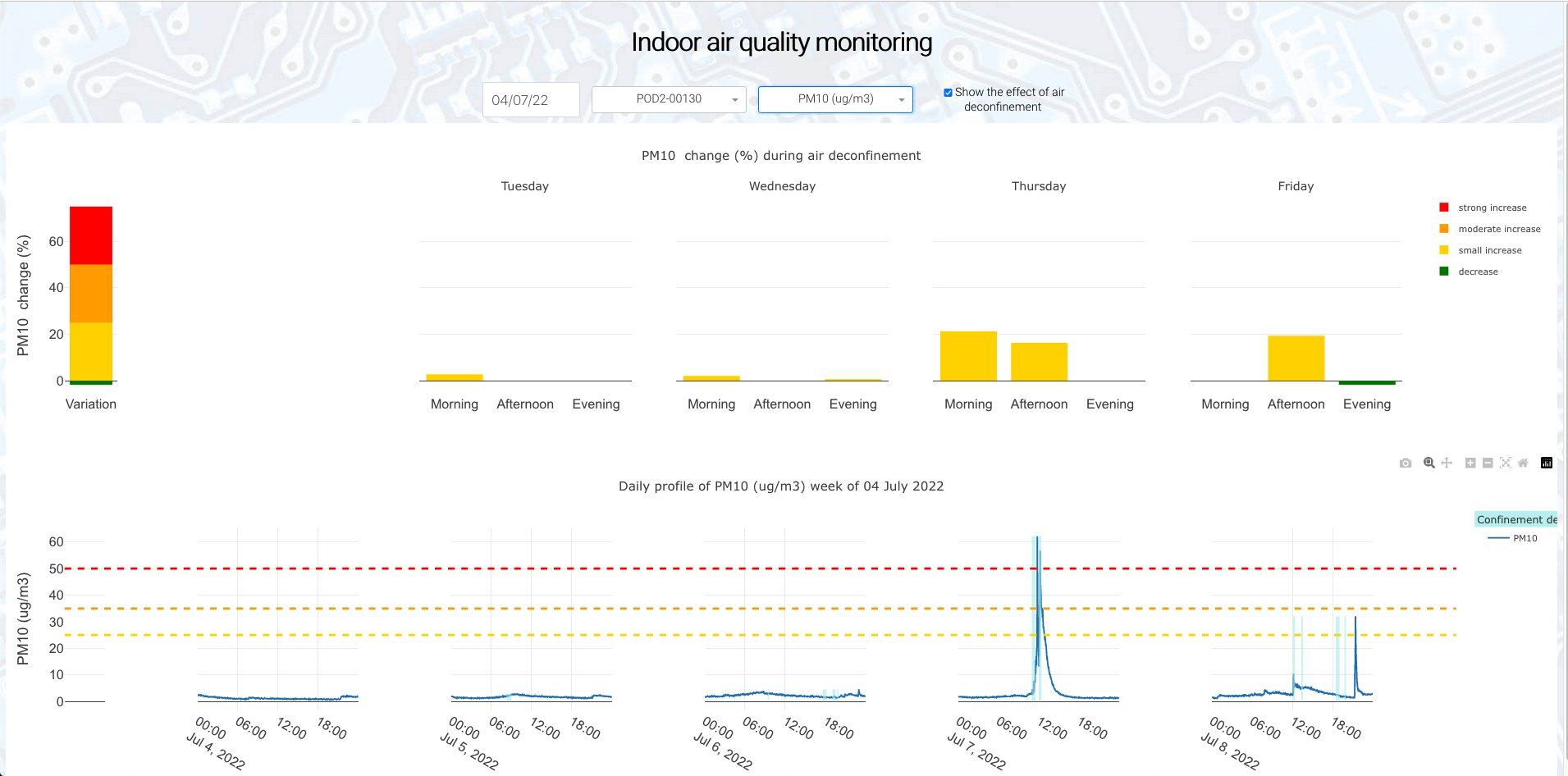Click the Wednesday Morning small yellow bar
The width and height of the screenshot is (1568, 776).
[711, 378]
